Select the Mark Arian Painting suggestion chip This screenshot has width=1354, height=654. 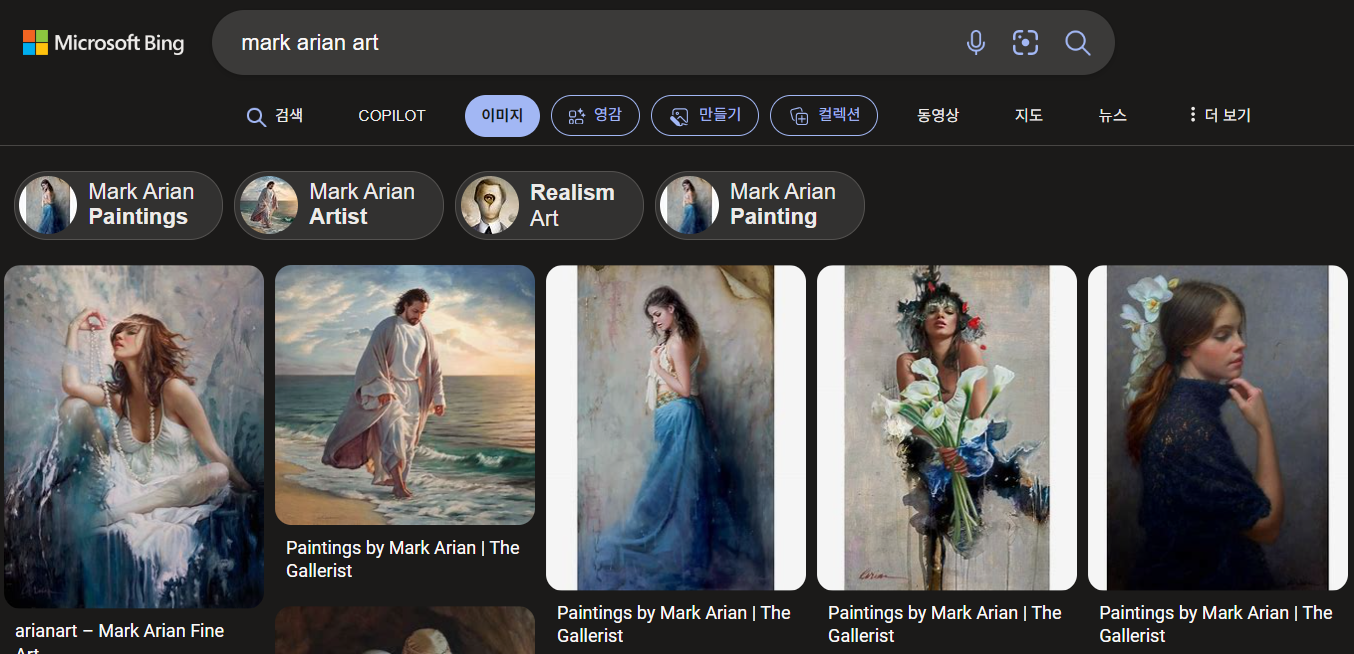click(760, 205)
